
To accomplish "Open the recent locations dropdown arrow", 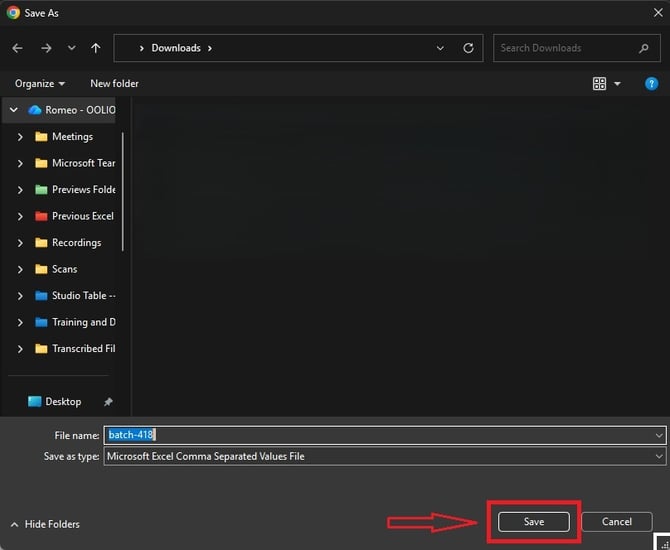I will coord(71,48).
